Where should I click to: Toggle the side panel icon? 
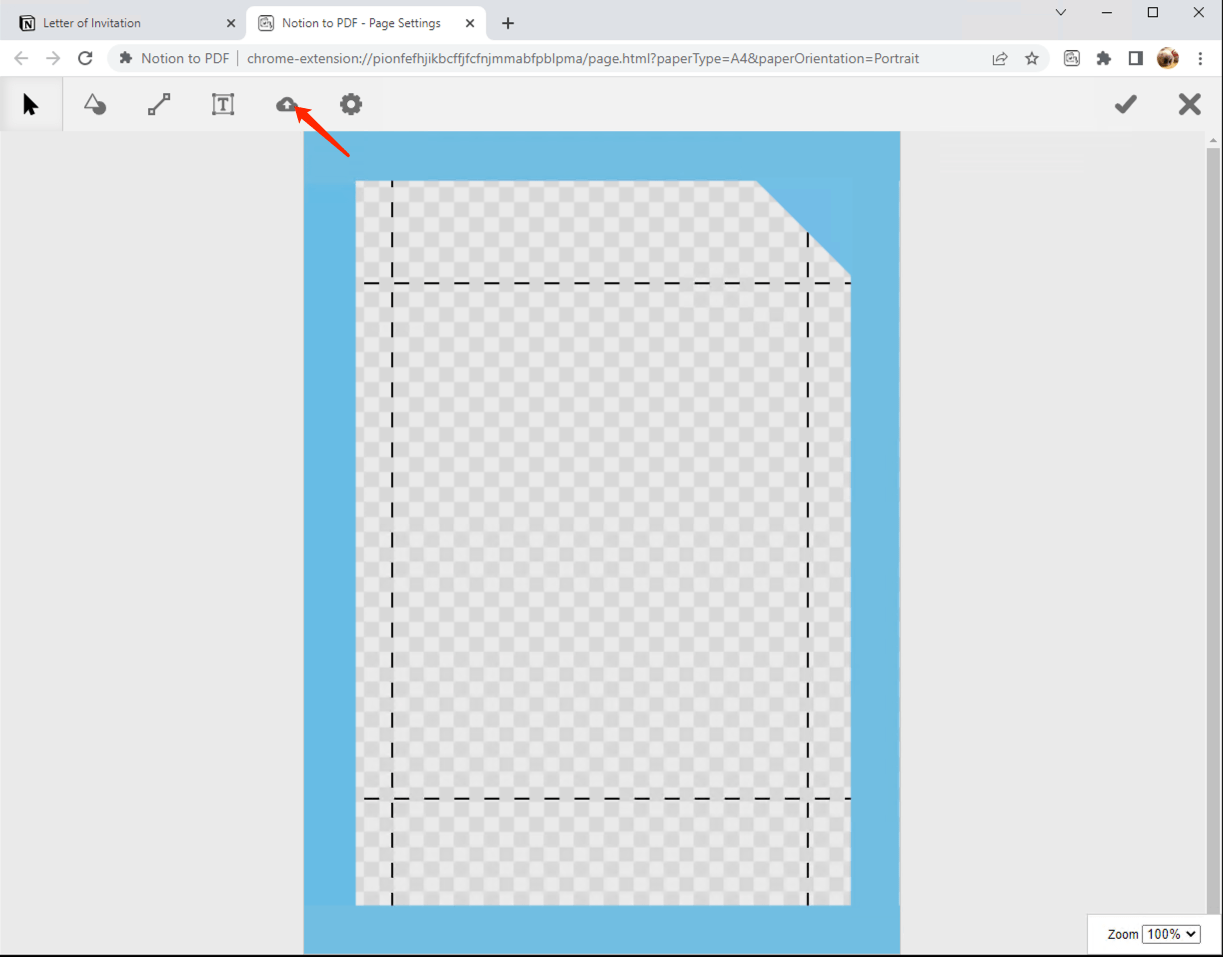coord(1135,58)
